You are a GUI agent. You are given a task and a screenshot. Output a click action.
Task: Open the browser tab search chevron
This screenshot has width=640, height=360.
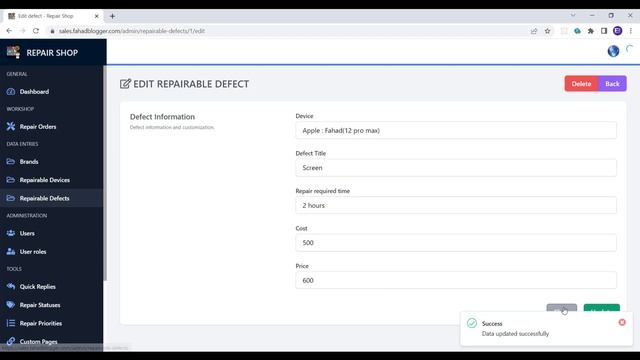(x=573, y=16)
